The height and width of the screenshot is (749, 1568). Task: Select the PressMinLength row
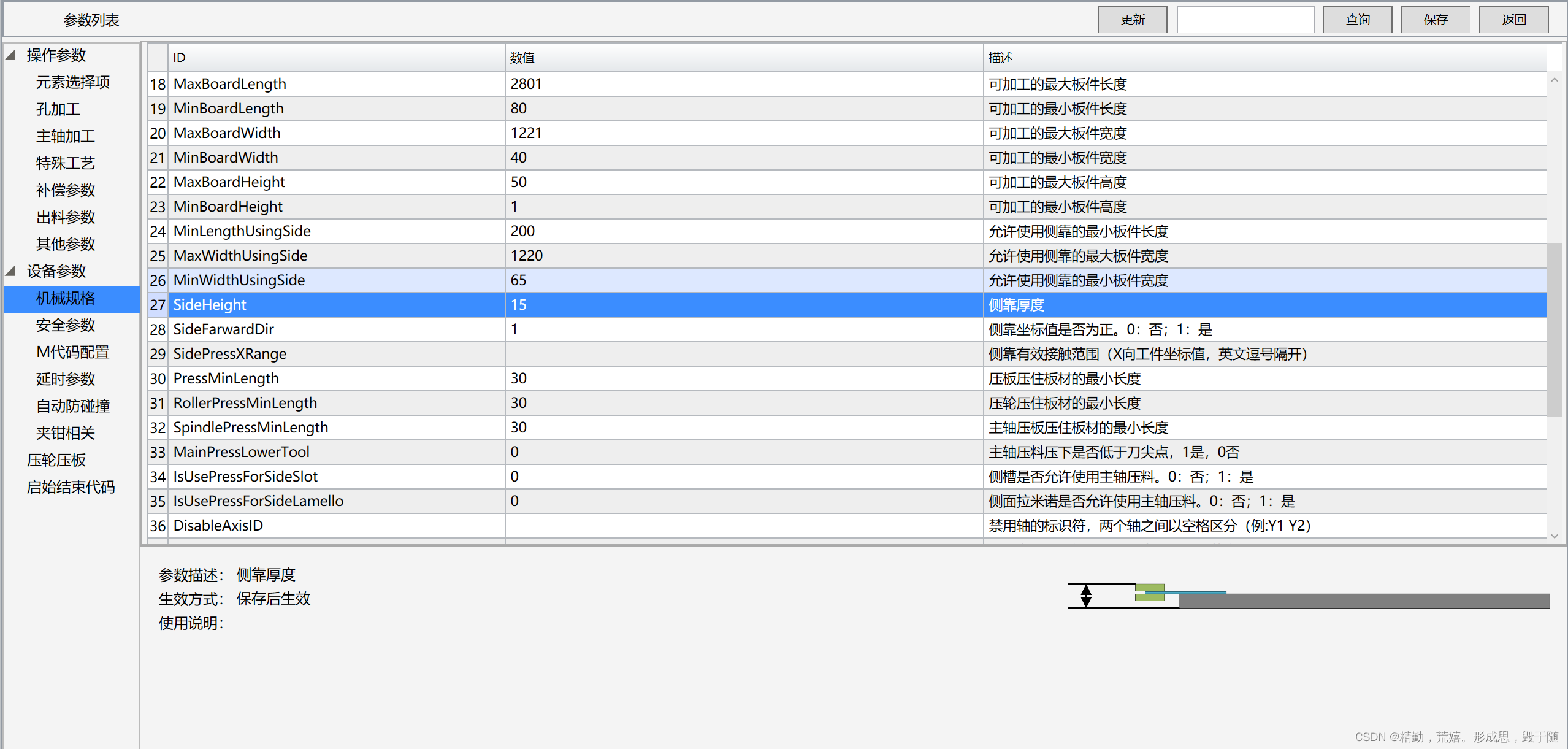pyautogui.click(x=846, y=378)
